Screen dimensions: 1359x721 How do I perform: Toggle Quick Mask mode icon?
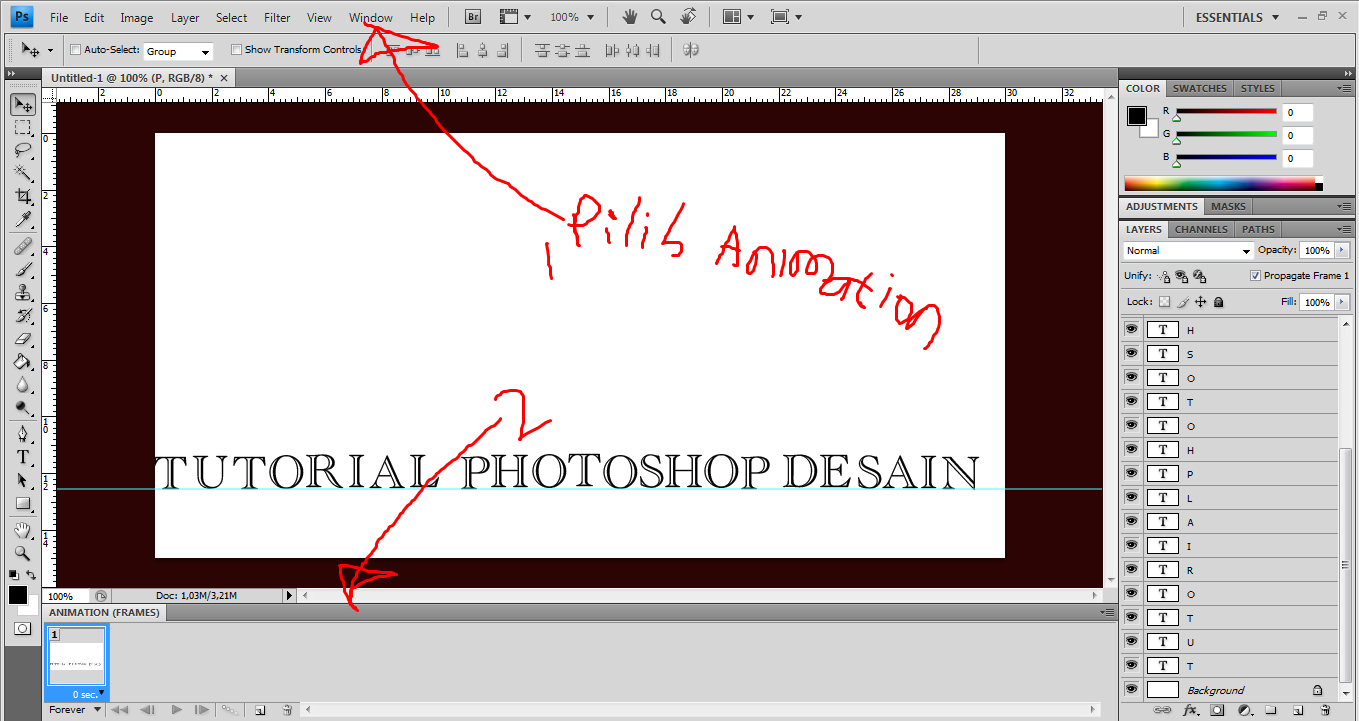click(x=22, y=629)
